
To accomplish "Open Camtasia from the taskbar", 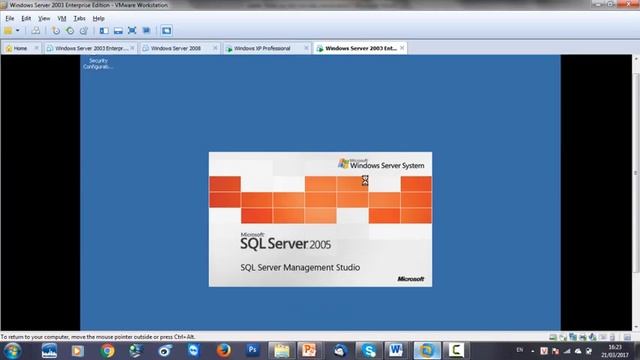I will pyautogui.click(x=456, y=351).
